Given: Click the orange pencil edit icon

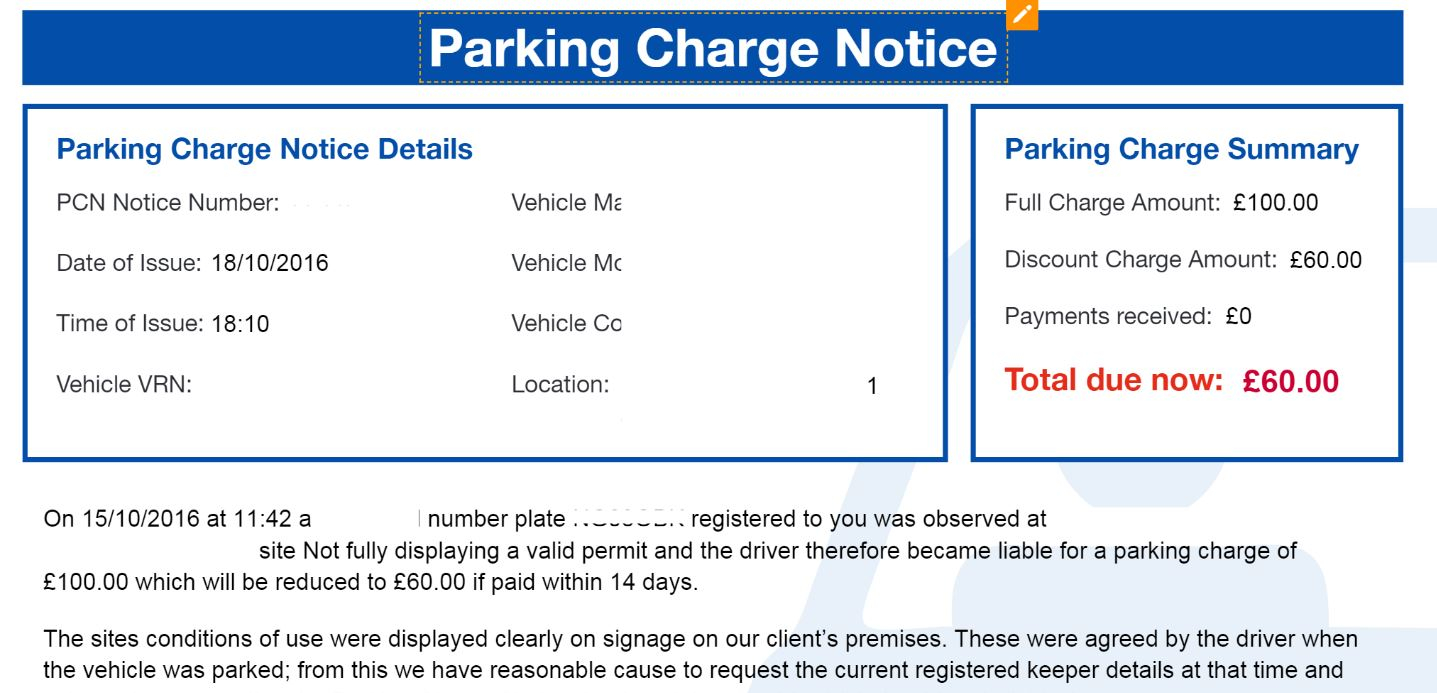Looking at the screenshot, I should pyautogui.click(x=1022, y=15).
